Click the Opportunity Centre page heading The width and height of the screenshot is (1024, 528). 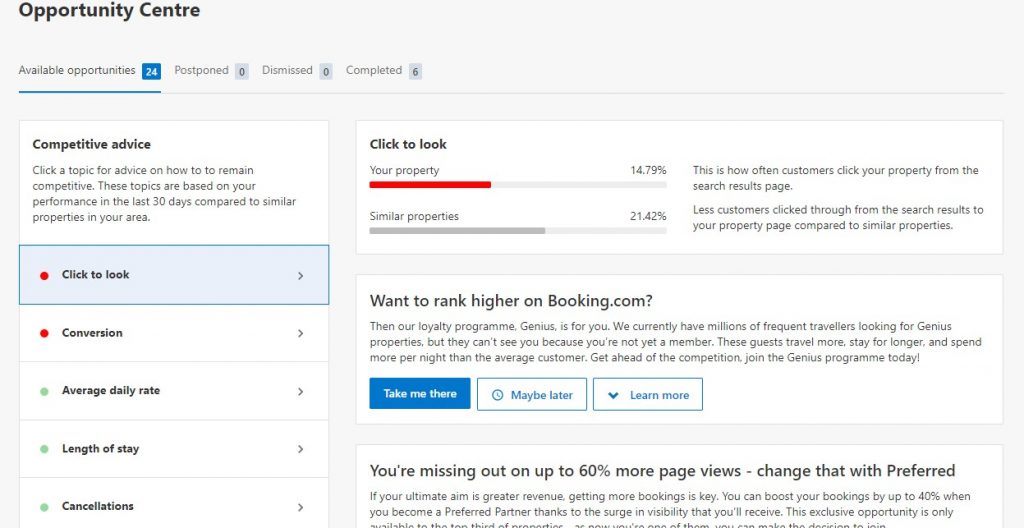pos(109,10)
